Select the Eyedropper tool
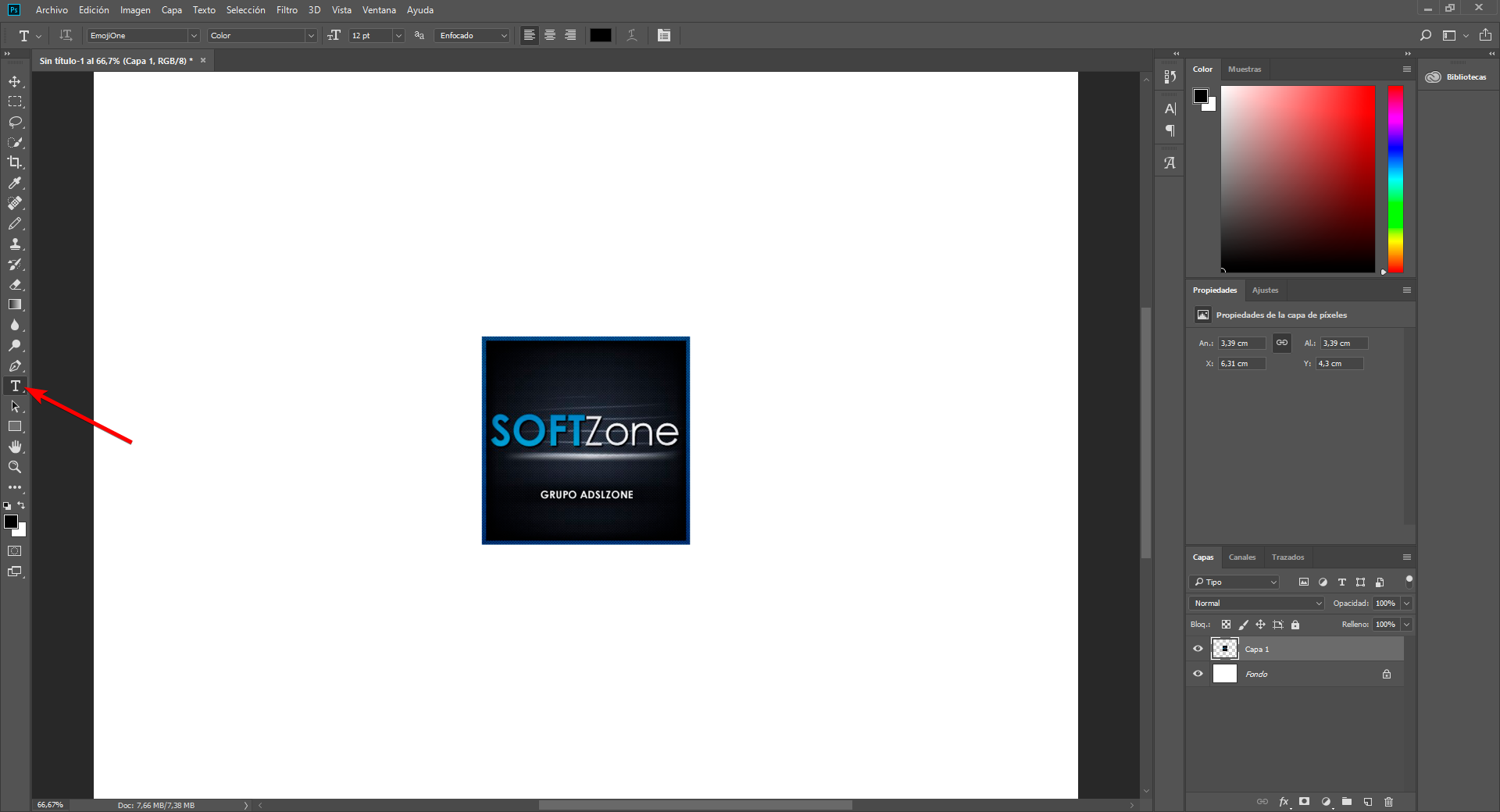Viewport: 1500px width, 812px height. (15, 183)
